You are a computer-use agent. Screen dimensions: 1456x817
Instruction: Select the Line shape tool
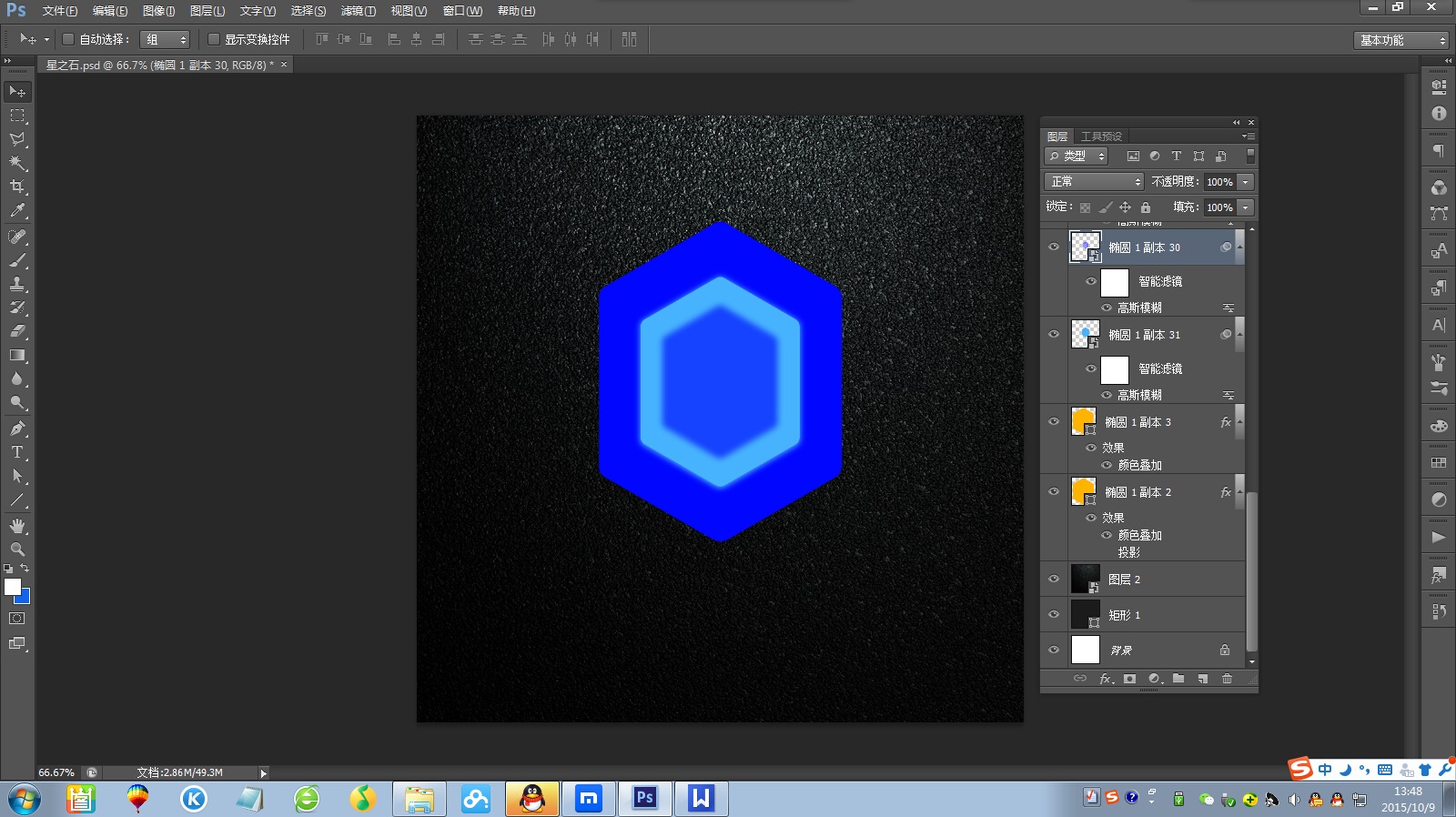point(17,499)
